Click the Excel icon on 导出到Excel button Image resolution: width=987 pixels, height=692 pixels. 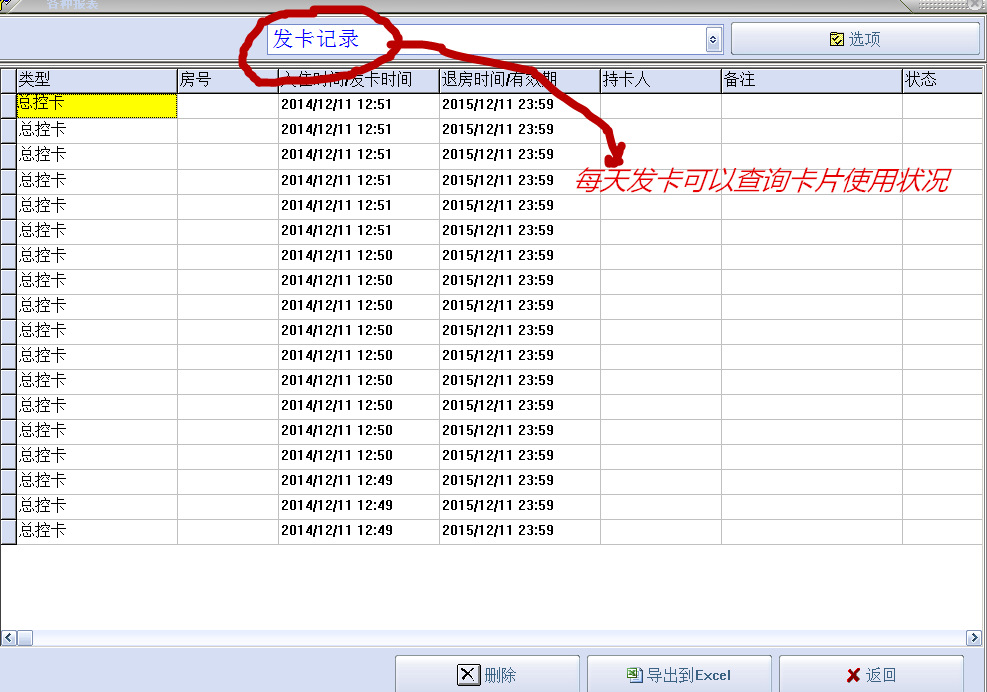634,675
